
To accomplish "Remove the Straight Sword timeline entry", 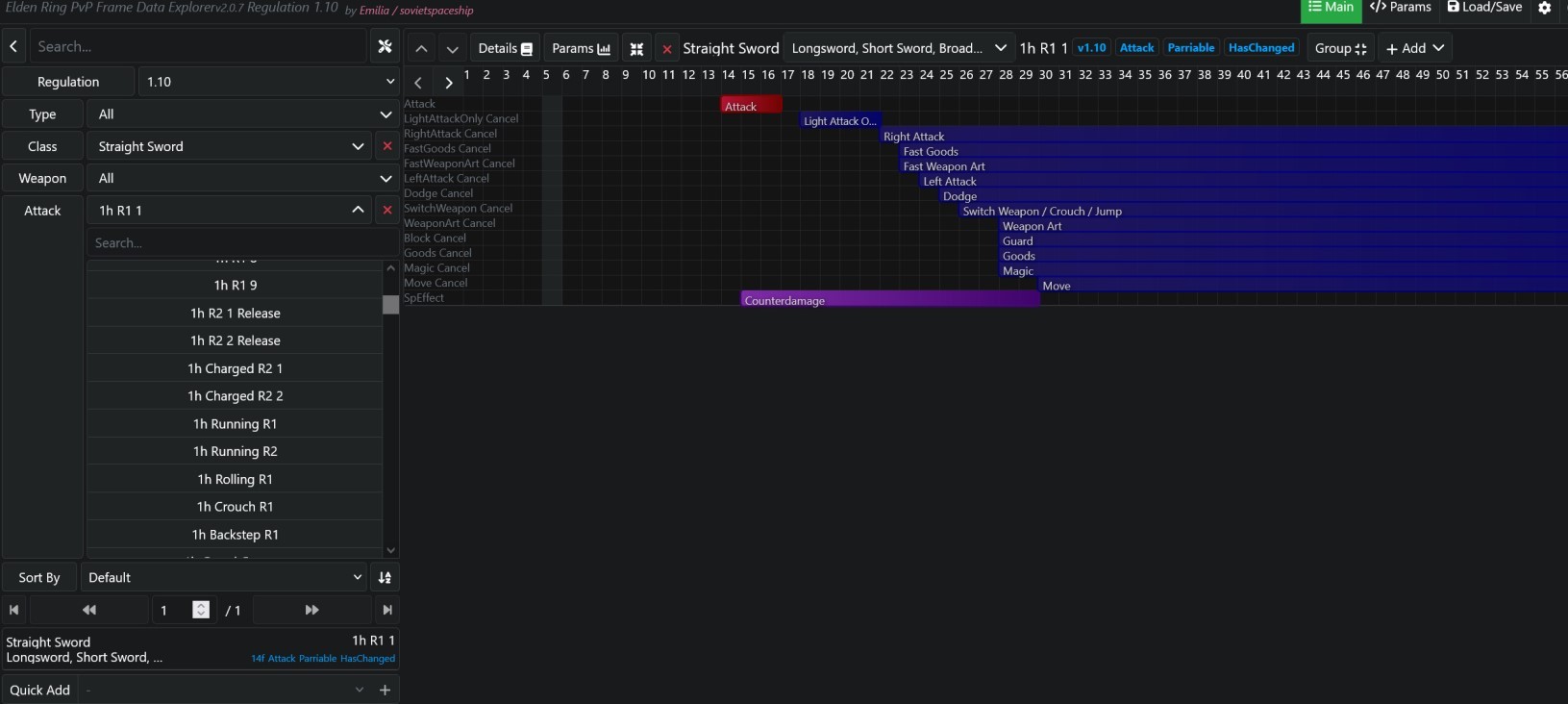I will point(667,48).
